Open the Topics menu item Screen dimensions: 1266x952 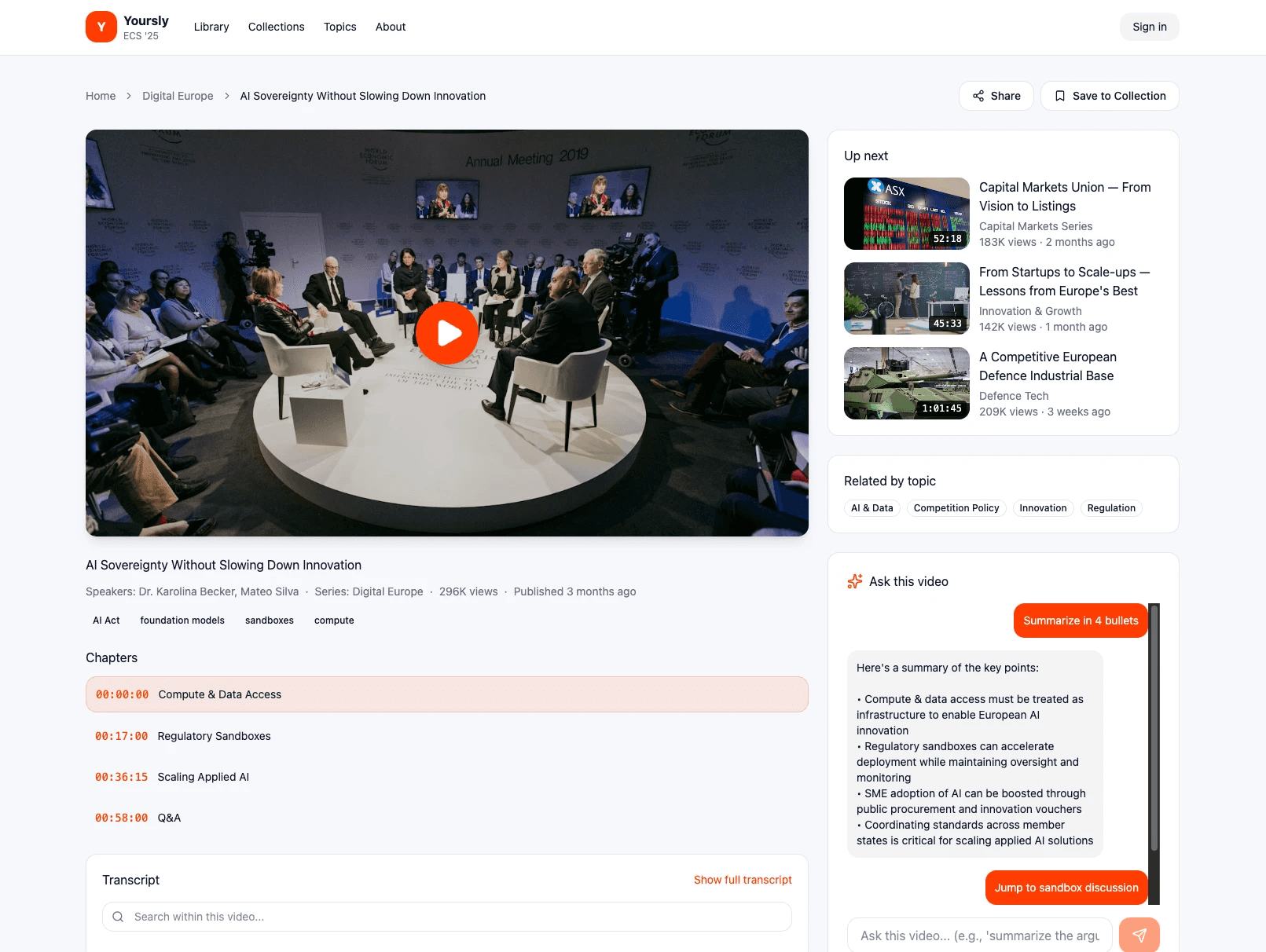click(340, 27)
